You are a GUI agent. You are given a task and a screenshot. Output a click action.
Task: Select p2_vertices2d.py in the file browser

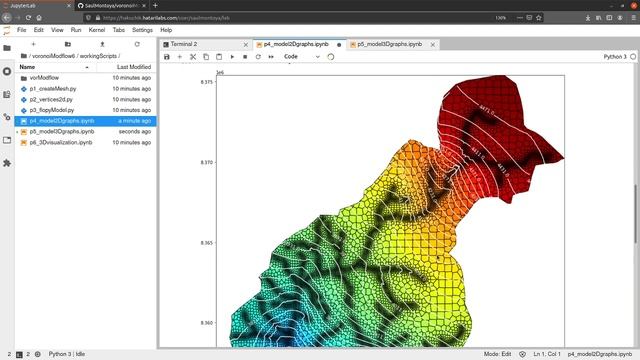pyautogui.click(x=86, y=100)
